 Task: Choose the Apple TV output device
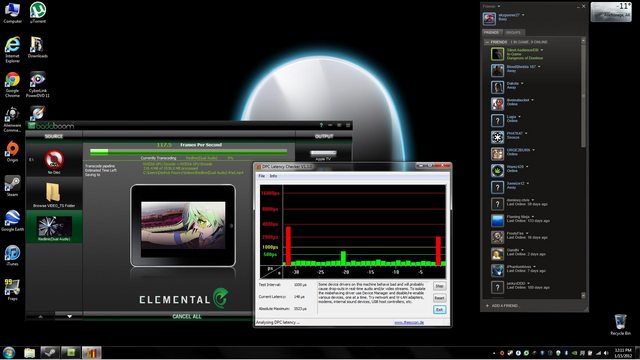click(323, 154)
